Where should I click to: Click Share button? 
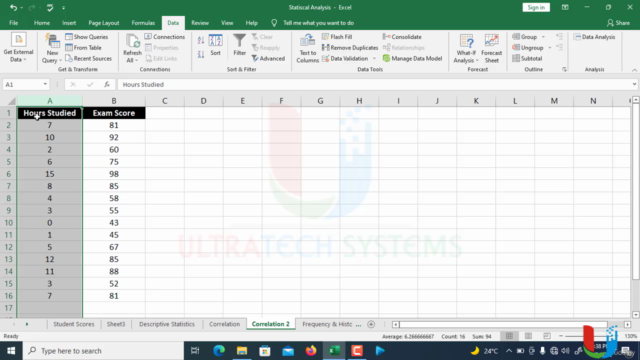tap(618, 23)
